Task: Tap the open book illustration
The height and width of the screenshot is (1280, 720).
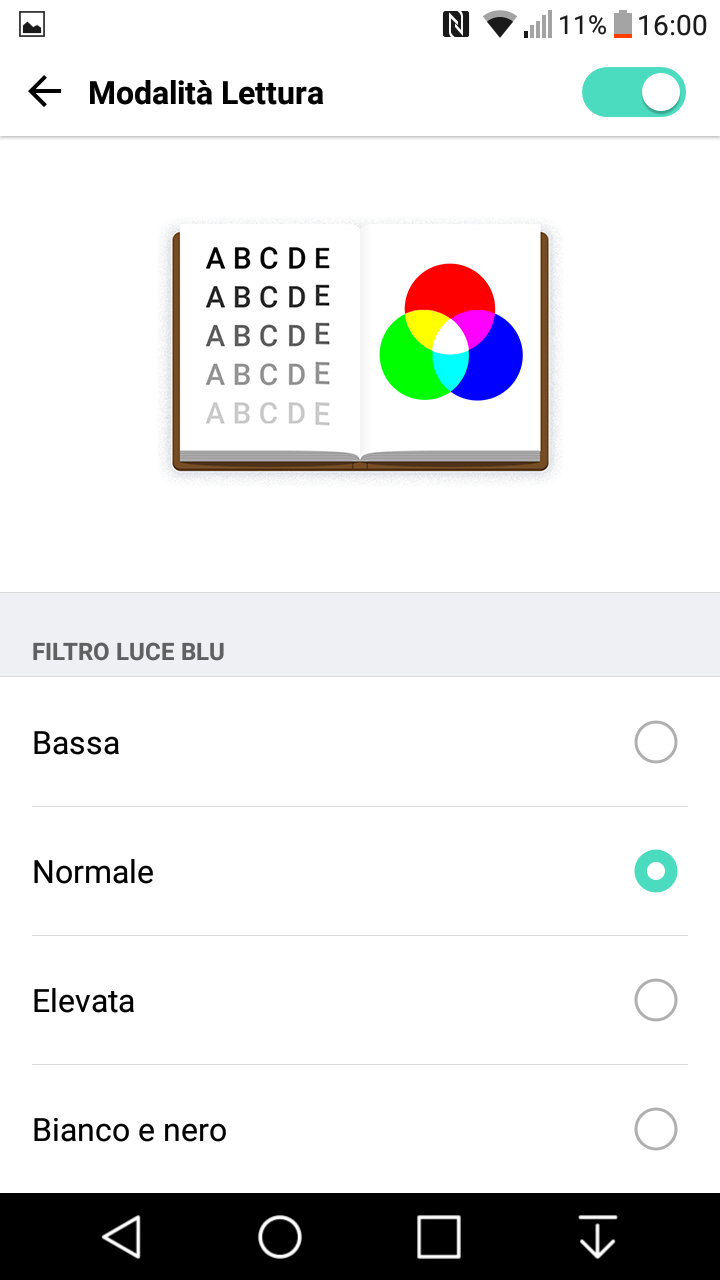Action: pos(360,347)
